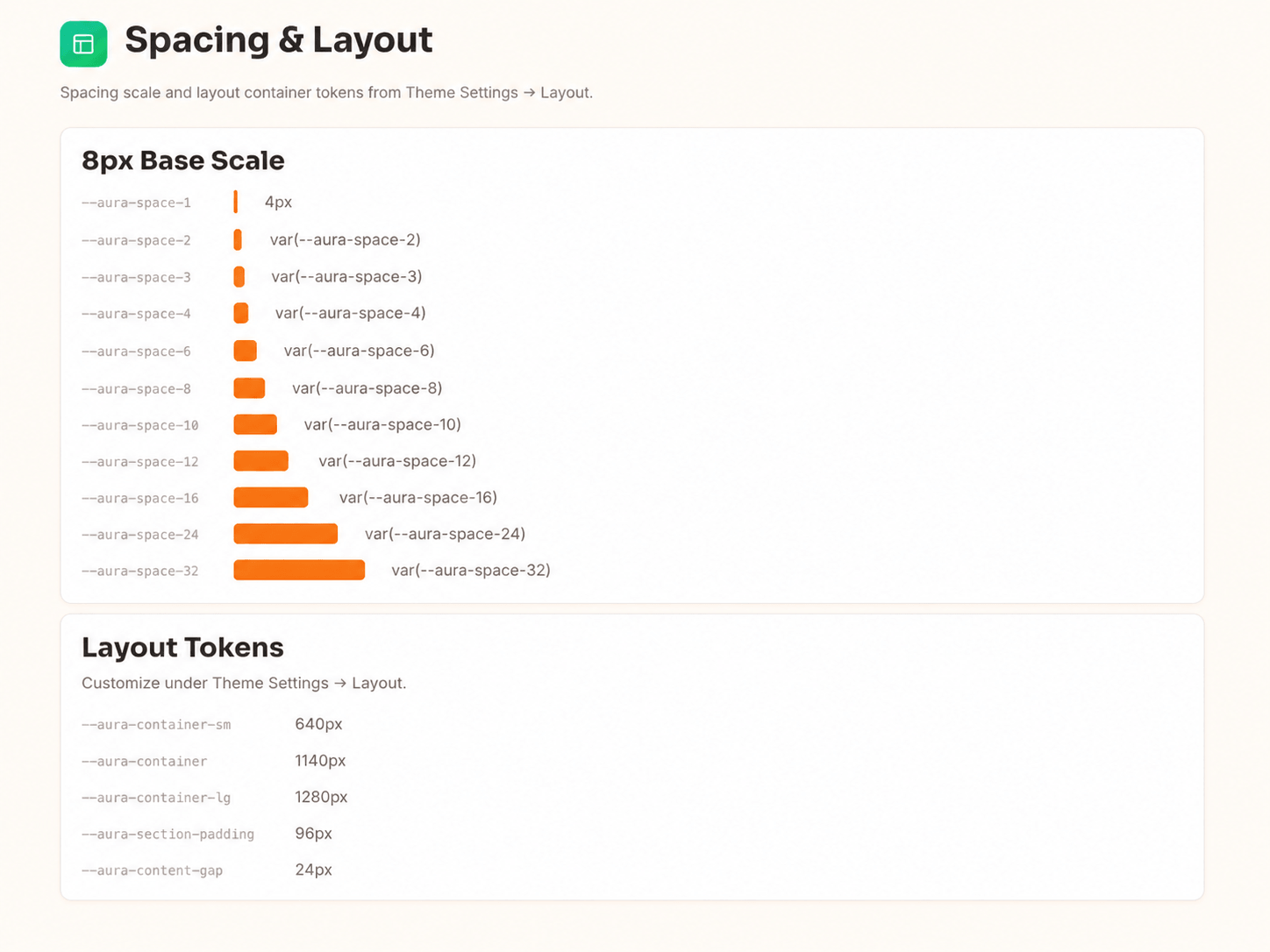This screenshot has width=1270, height=952.
Task: Click the "var(--aura-space-12)" value
Action: (397, 461)
